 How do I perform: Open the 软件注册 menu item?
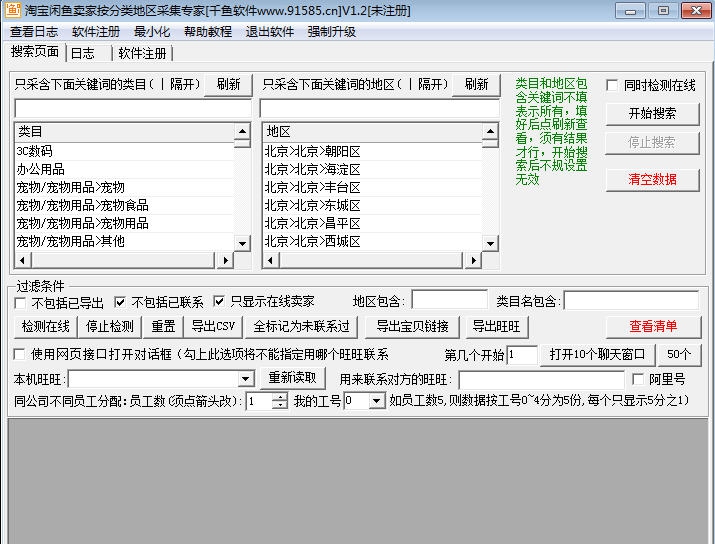pos(96,32)
